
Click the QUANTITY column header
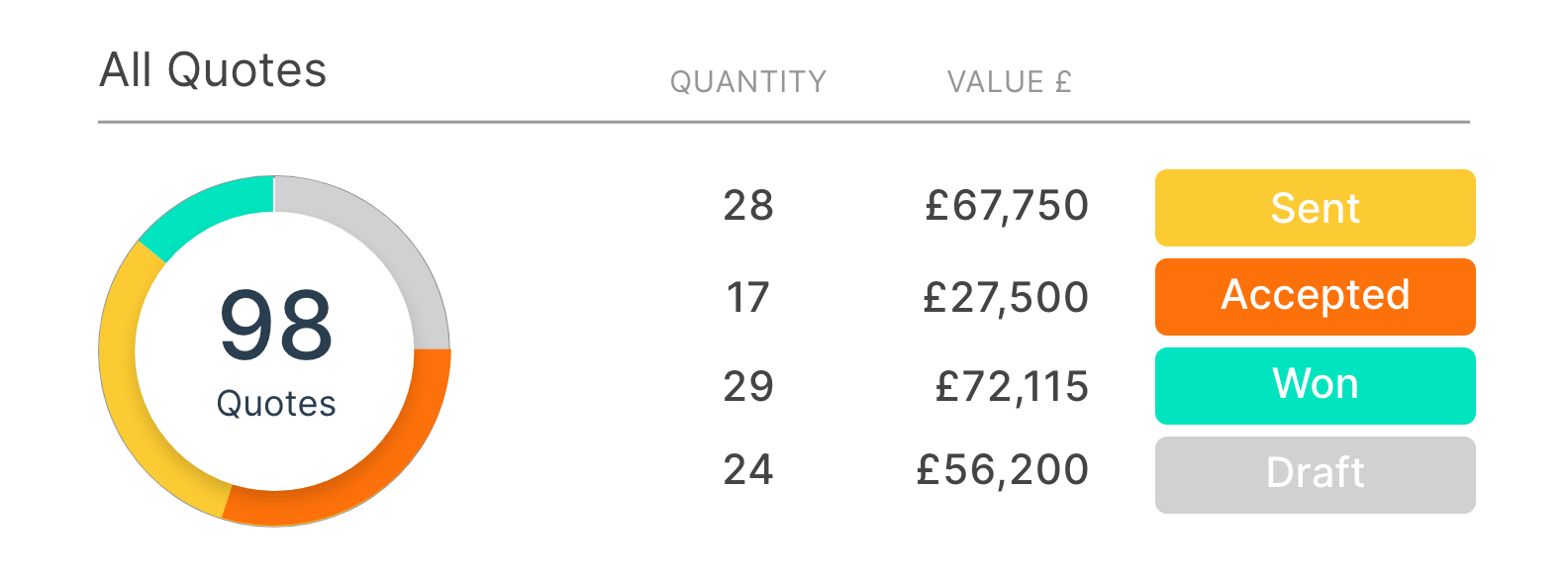click(748, 82)
